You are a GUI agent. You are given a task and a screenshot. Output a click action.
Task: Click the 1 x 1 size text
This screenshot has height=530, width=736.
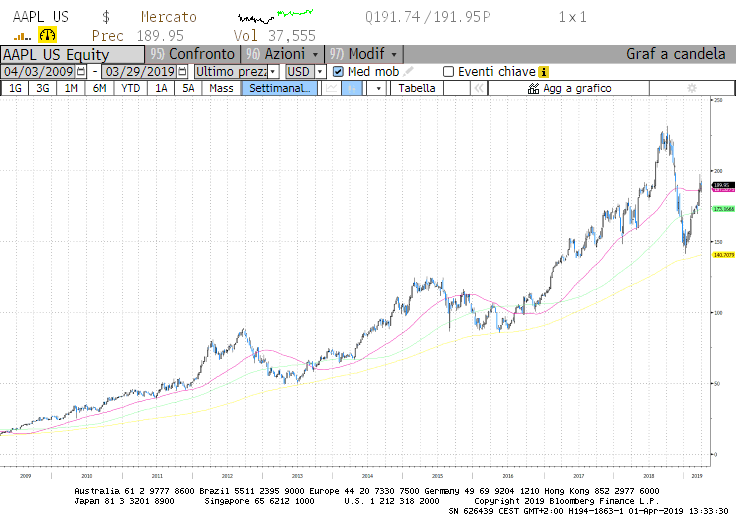pos(572,17)
